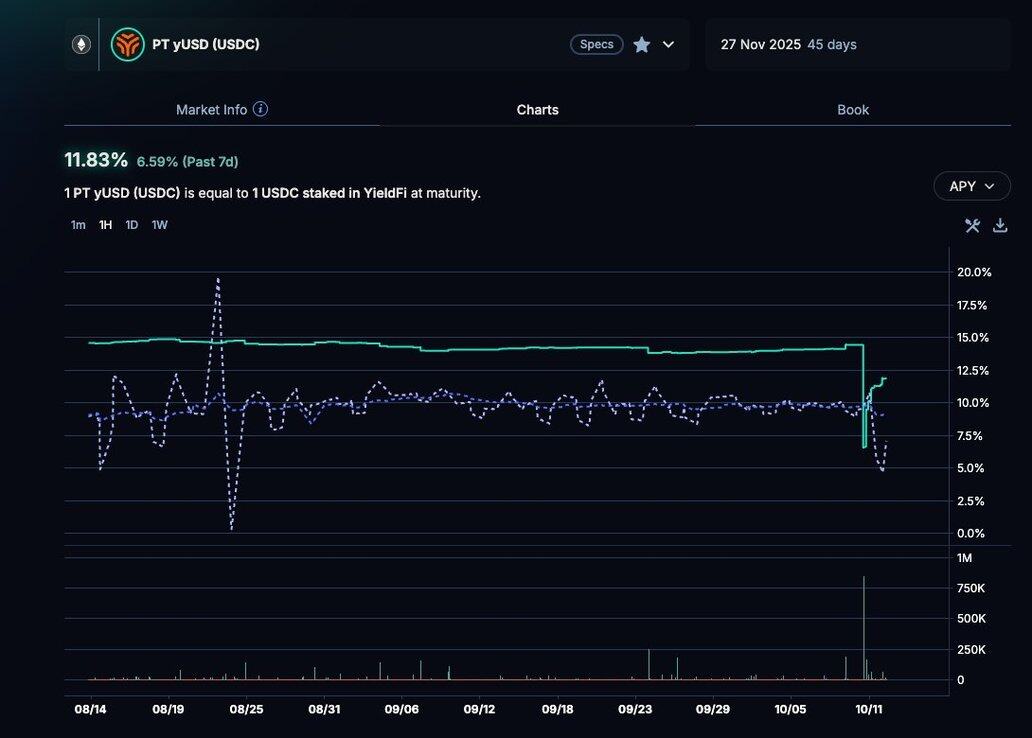This screenshot has width=1032, height=738.
Task: Select the Charts tab
Action: pos(537,110)
